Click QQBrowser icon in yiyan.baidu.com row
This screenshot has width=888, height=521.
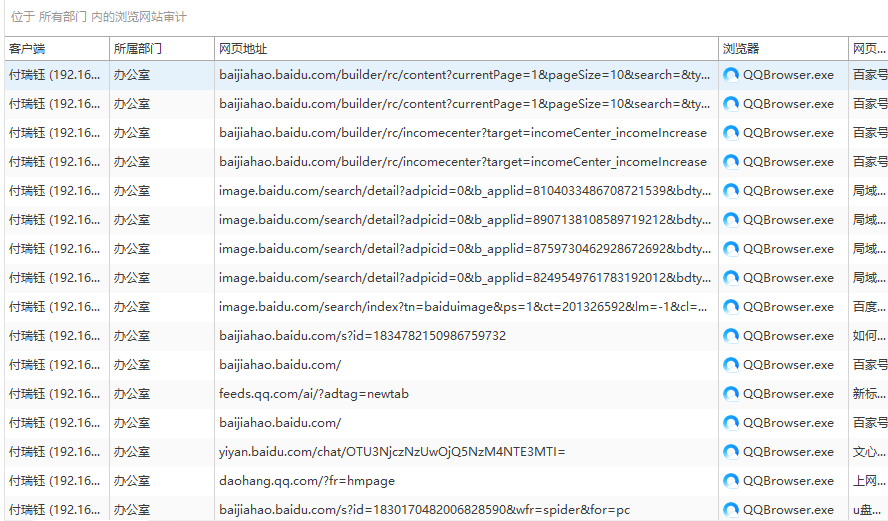(731, 452)
